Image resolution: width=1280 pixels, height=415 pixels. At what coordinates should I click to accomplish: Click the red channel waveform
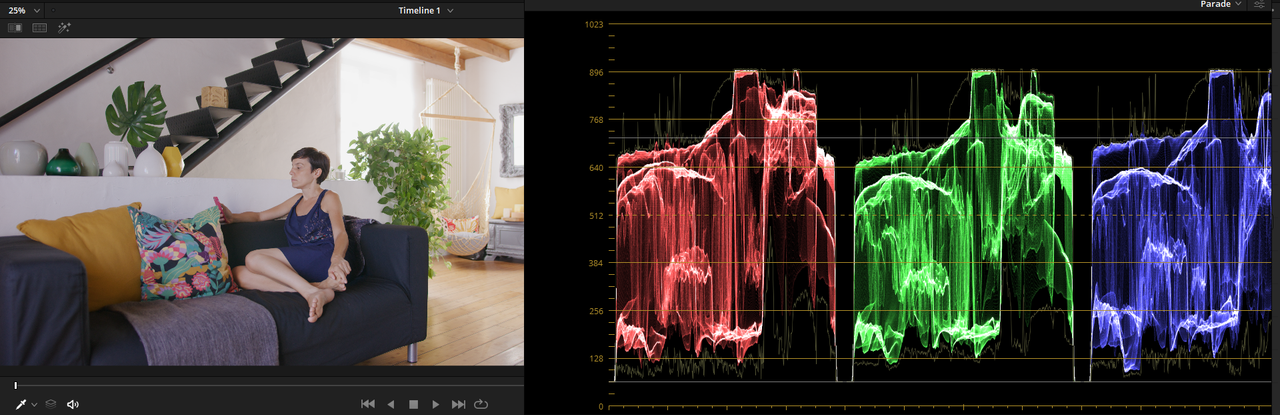[x=726, y=225]
